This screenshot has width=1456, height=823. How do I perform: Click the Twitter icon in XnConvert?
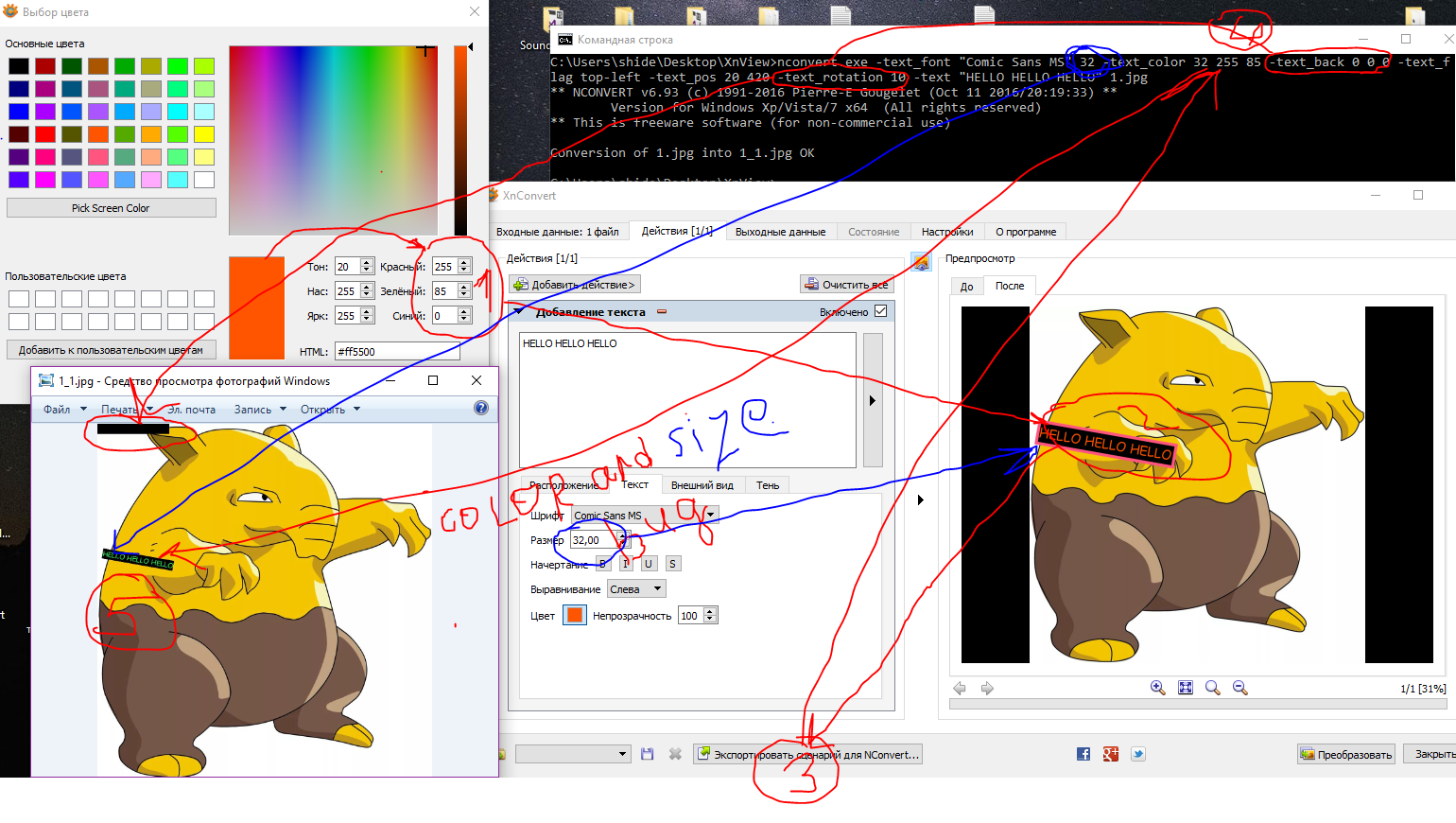pyautogui.click(x=1138, y=754)
